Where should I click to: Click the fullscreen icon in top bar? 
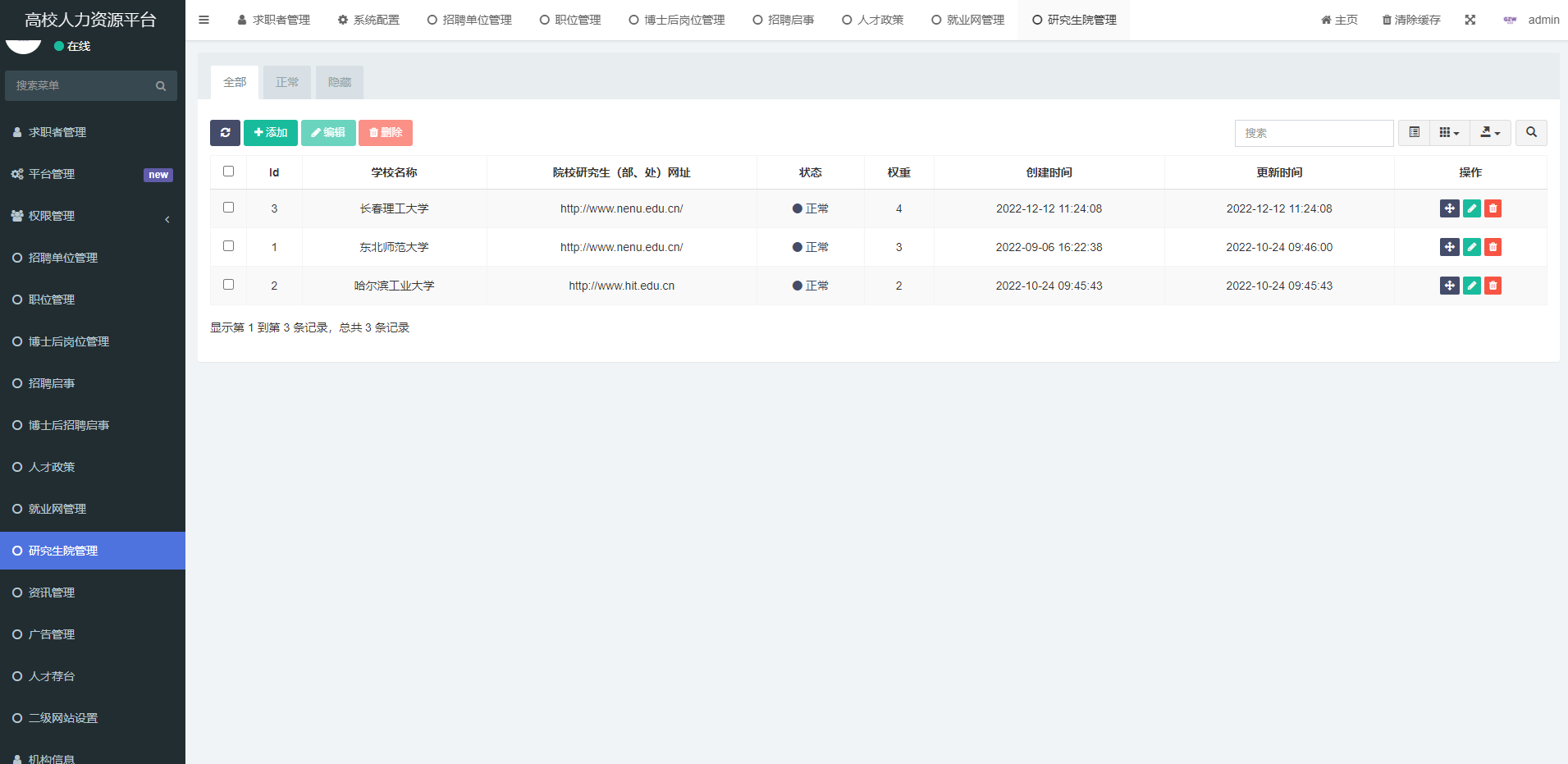coord(1470,20)
